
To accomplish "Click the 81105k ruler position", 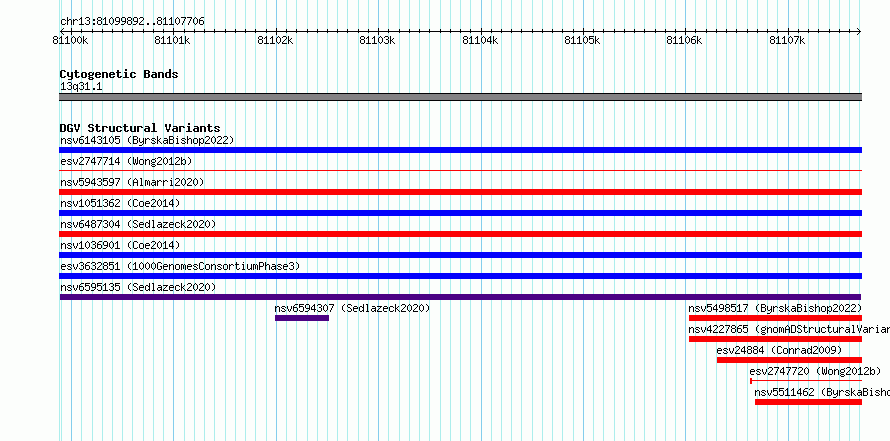I will point(583,40).
